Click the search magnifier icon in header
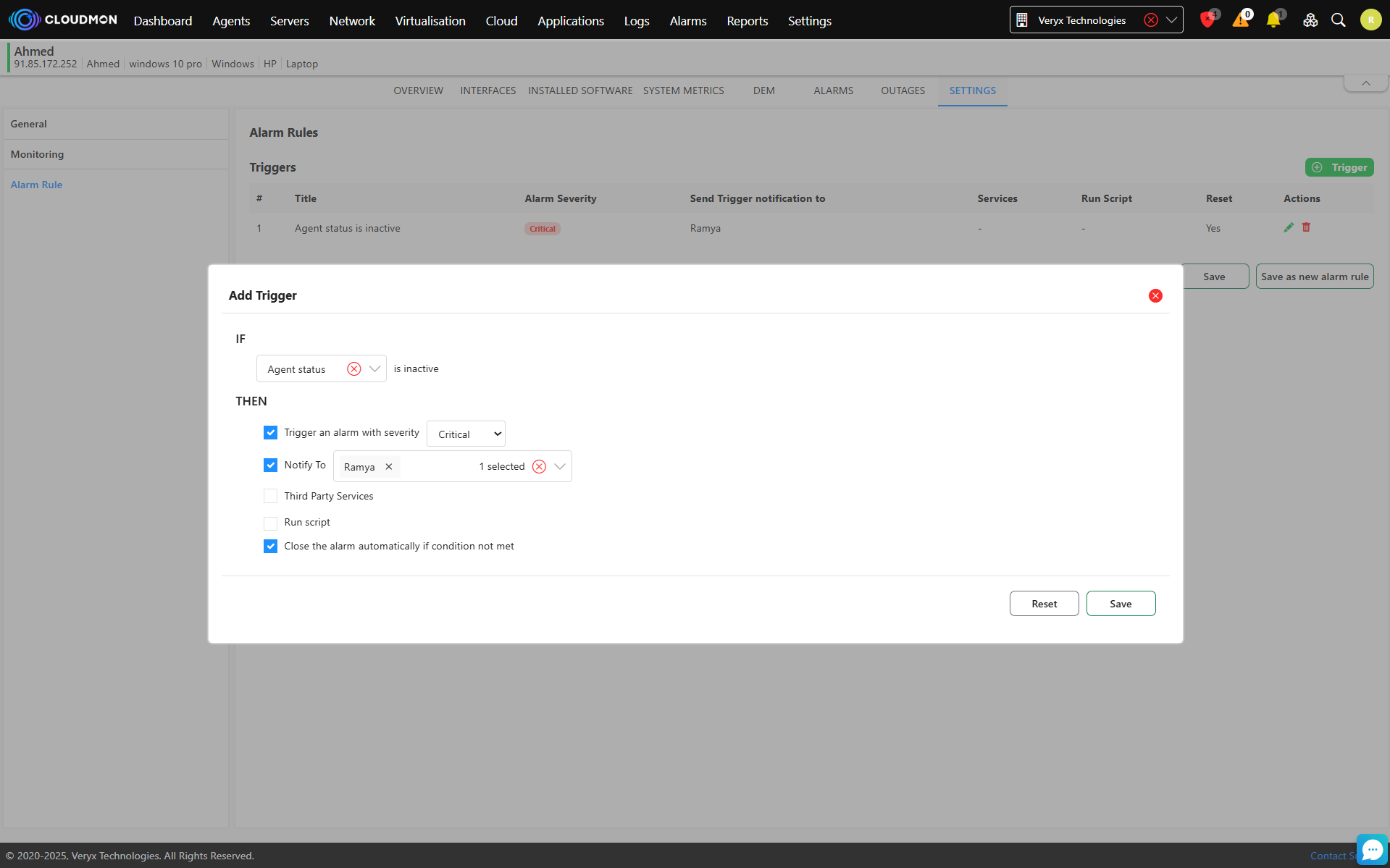The image size is (1390, 868). pyautogui.click(x=1338, y=20)
